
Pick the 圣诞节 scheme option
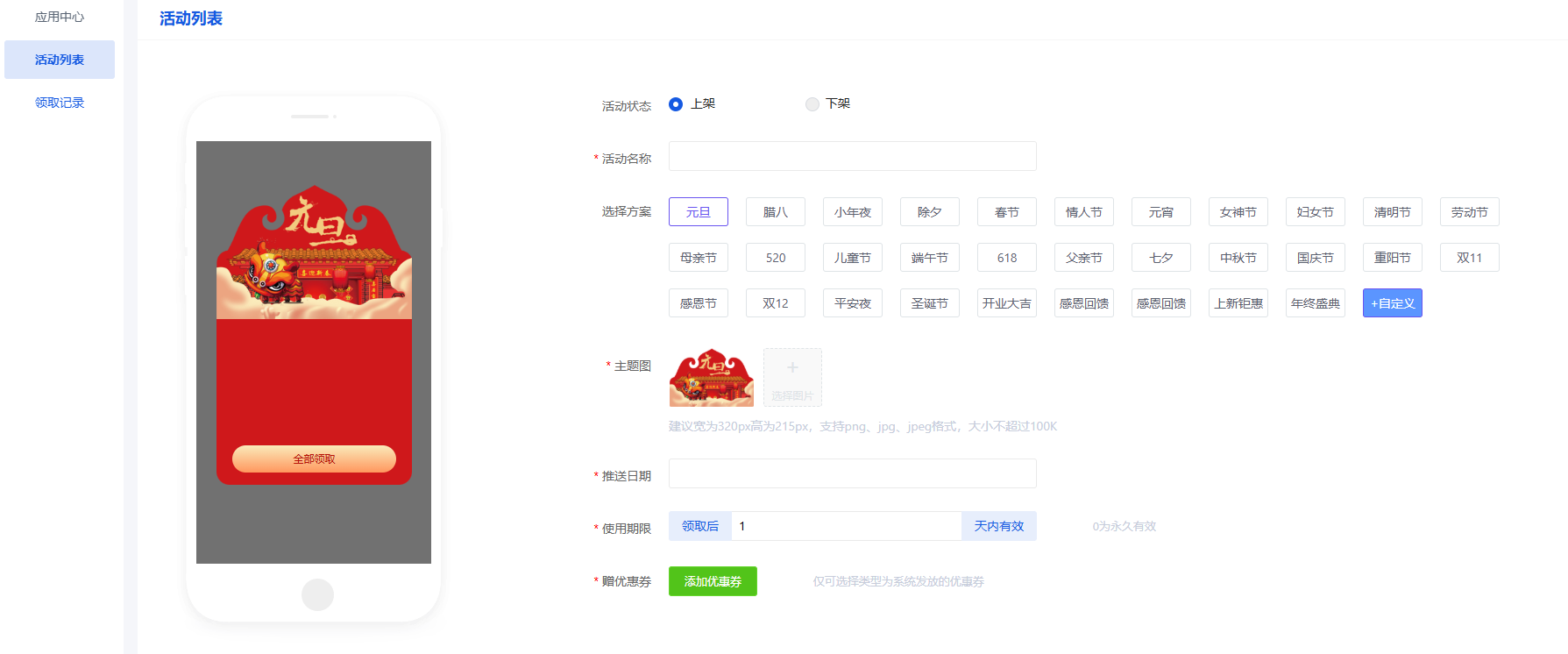coord(929,303)
